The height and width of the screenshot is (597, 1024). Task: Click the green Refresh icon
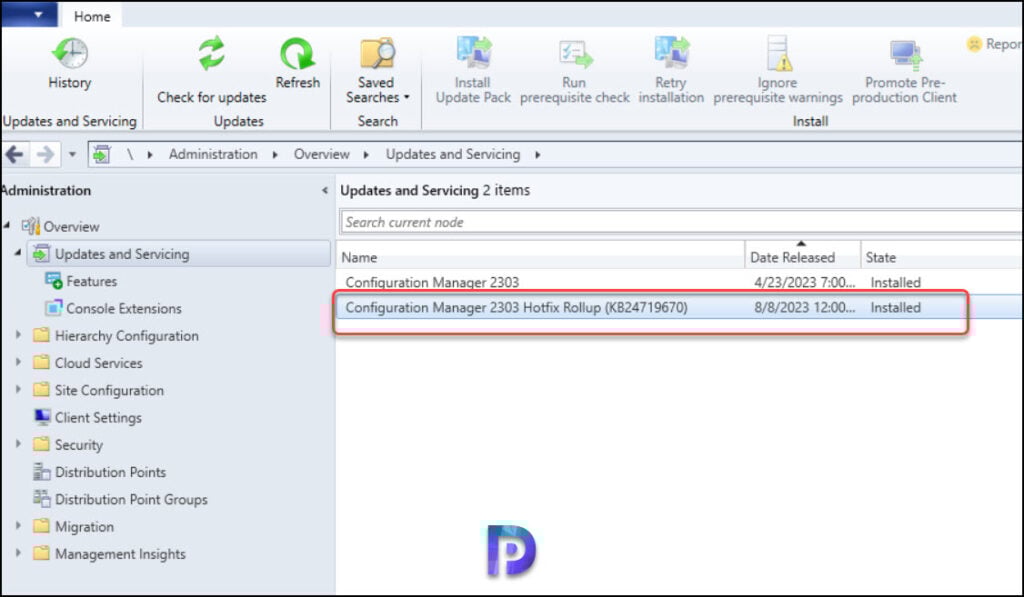point(297,54)
